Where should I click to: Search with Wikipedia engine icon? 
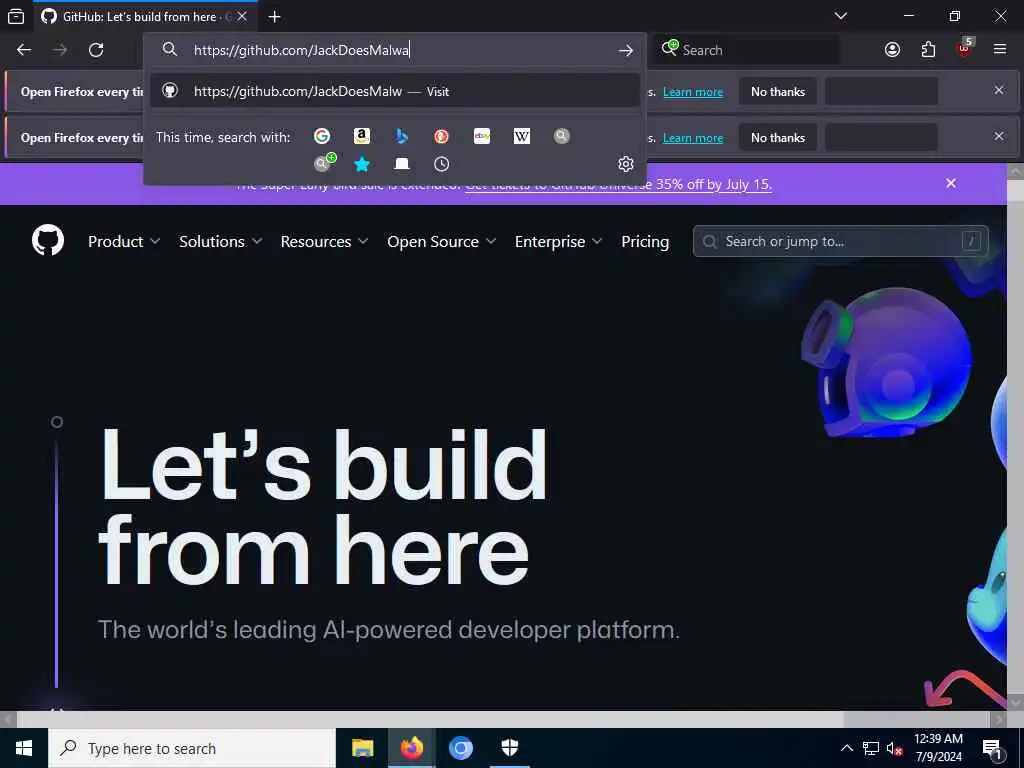(x=522, y=136)
